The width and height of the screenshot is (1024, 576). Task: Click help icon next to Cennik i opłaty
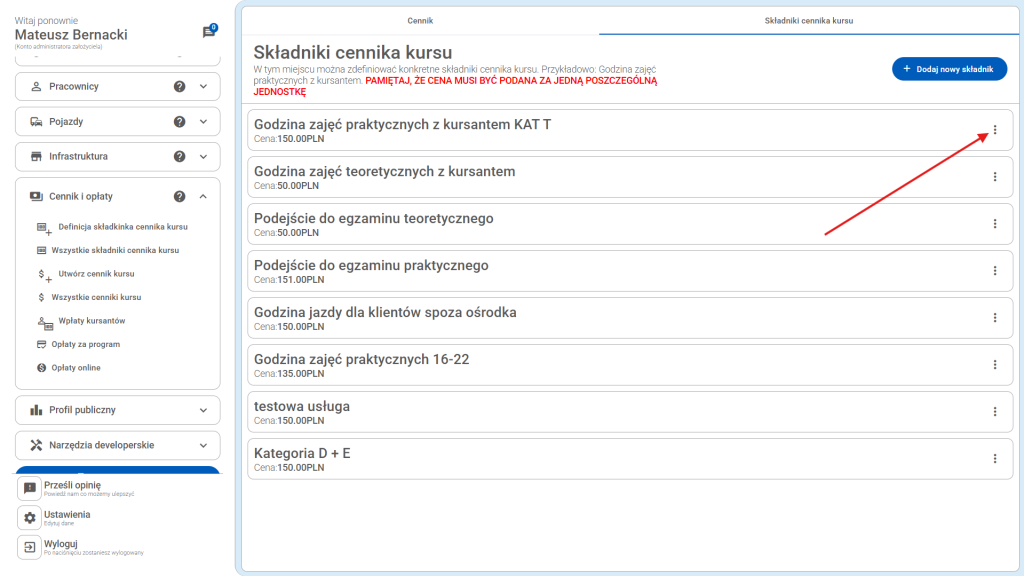[x=180, y=197]
